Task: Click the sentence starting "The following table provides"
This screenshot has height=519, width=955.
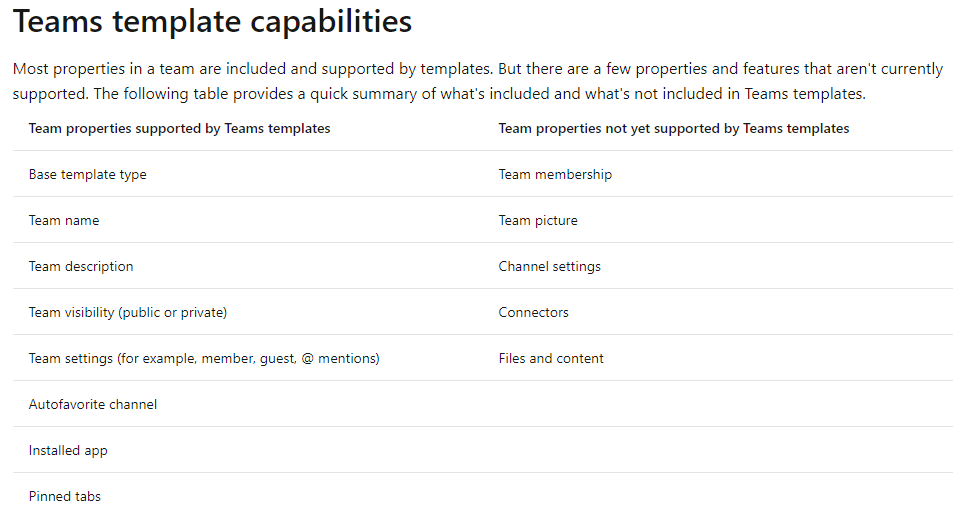Action: [480, 94]
